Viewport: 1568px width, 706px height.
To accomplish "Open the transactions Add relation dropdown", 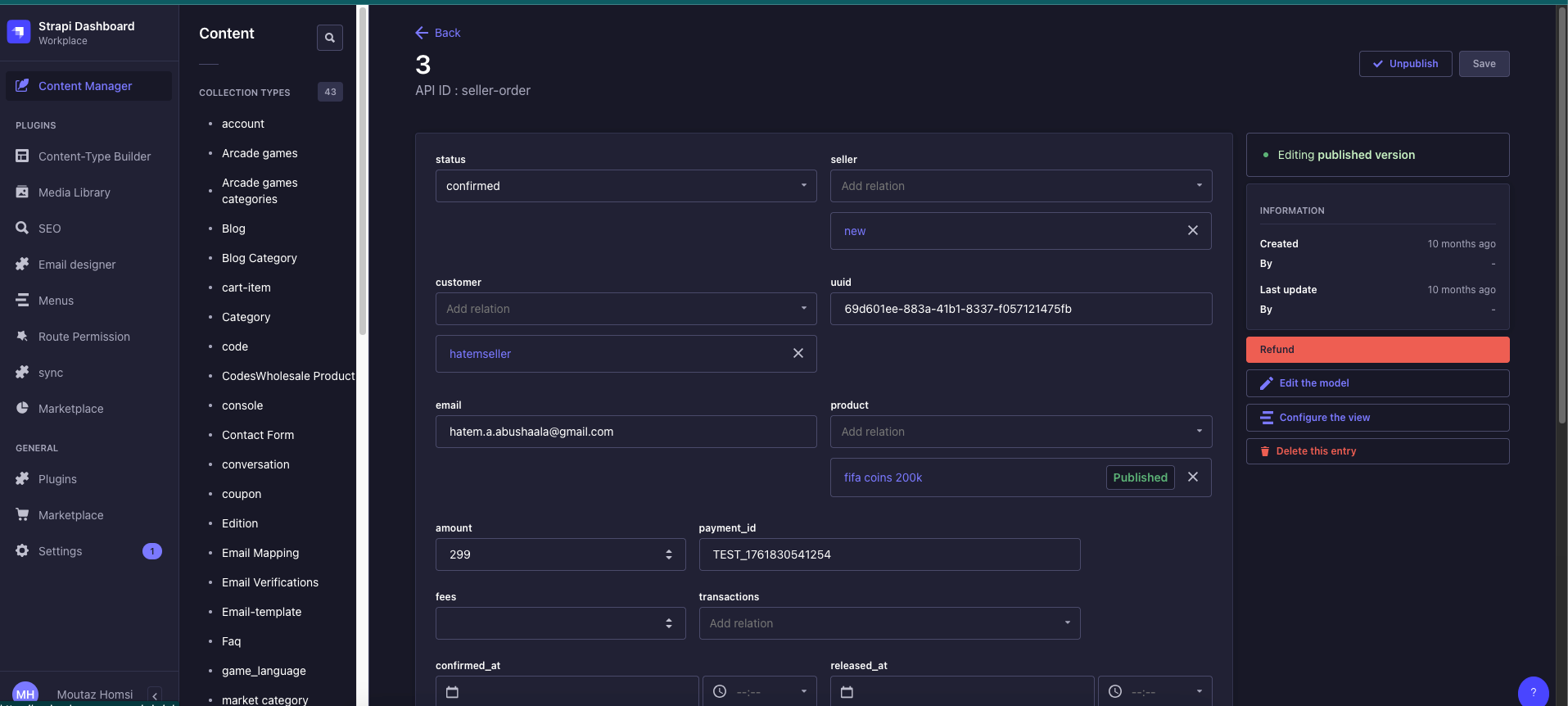I will (889, 623).
